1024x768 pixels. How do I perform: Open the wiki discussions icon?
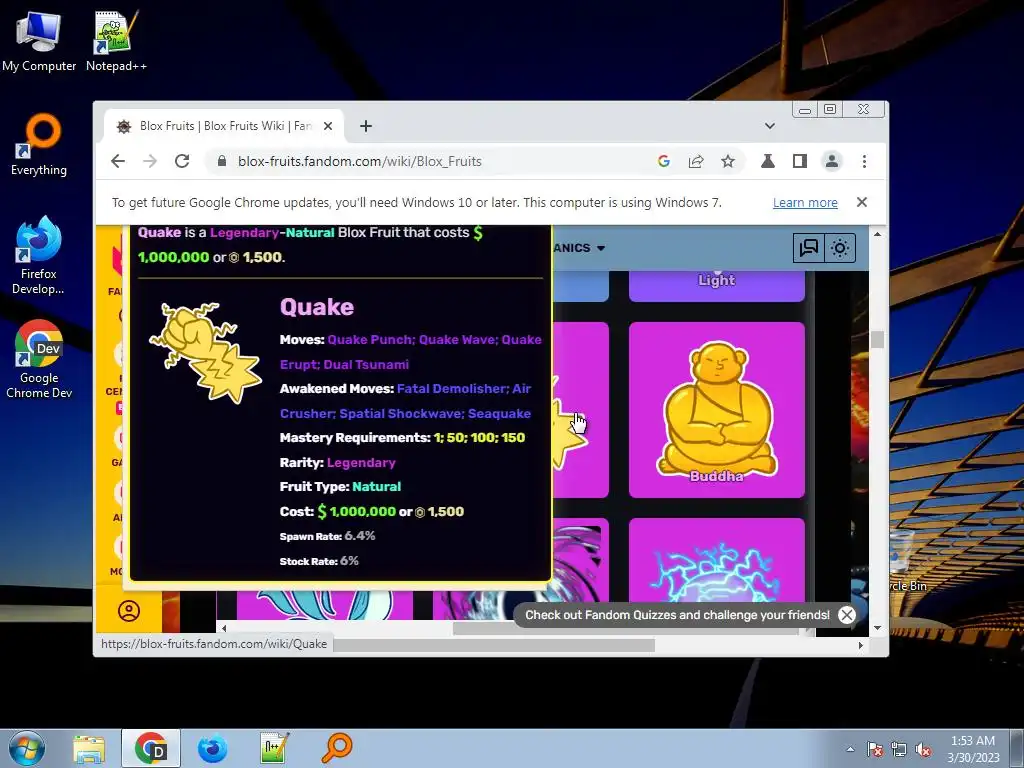point(808,248)
